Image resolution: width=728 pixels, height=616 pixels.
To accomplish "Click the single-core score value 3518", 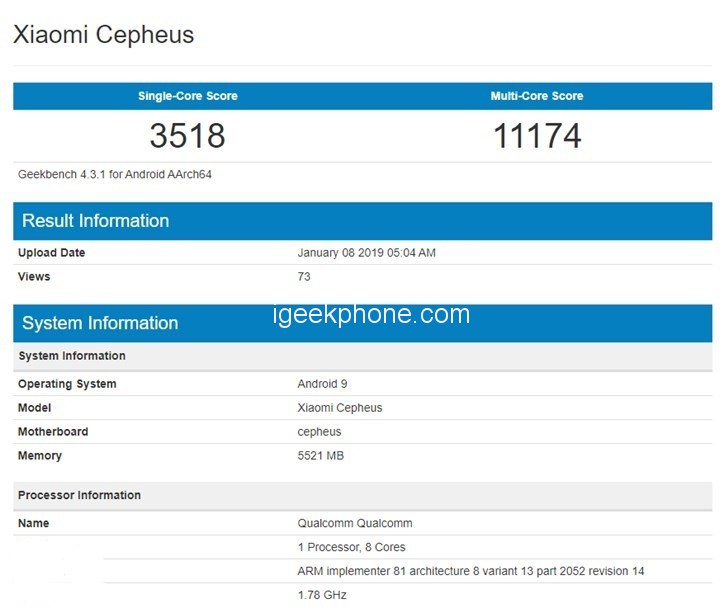I will (x=188, y=135).
